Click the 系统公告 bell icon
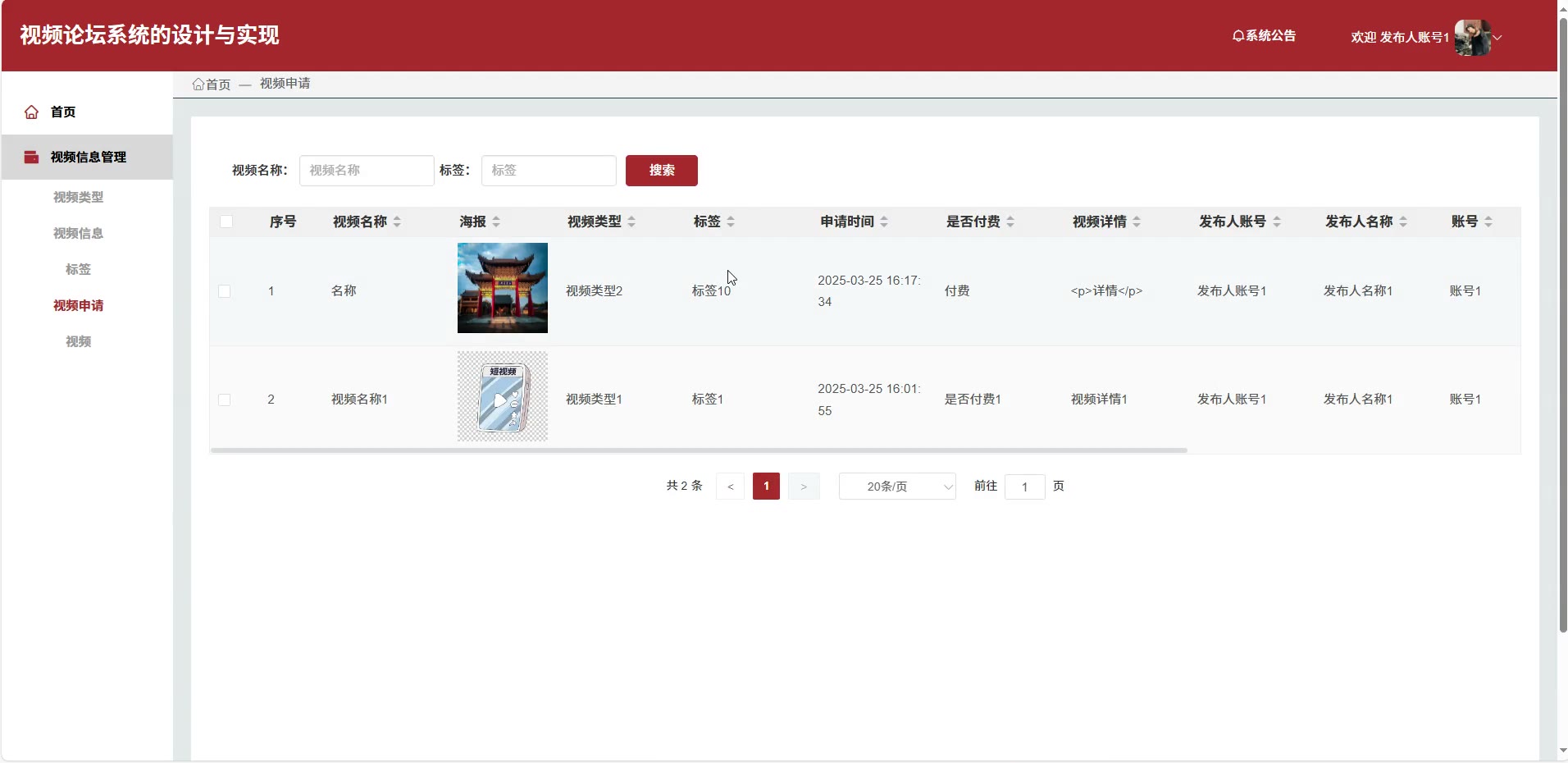 [x=1238, y=36]
